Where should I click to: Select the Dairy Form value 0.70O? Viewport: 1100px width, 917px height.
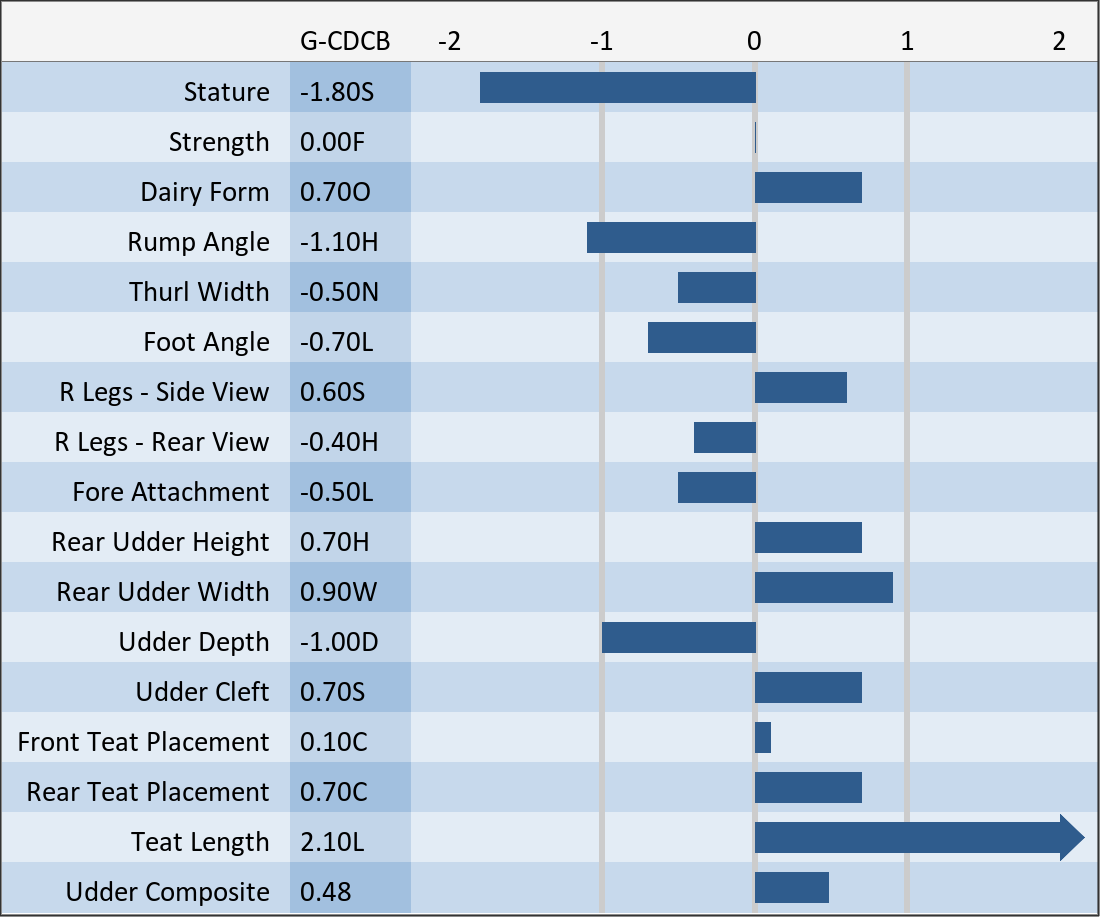335,192
